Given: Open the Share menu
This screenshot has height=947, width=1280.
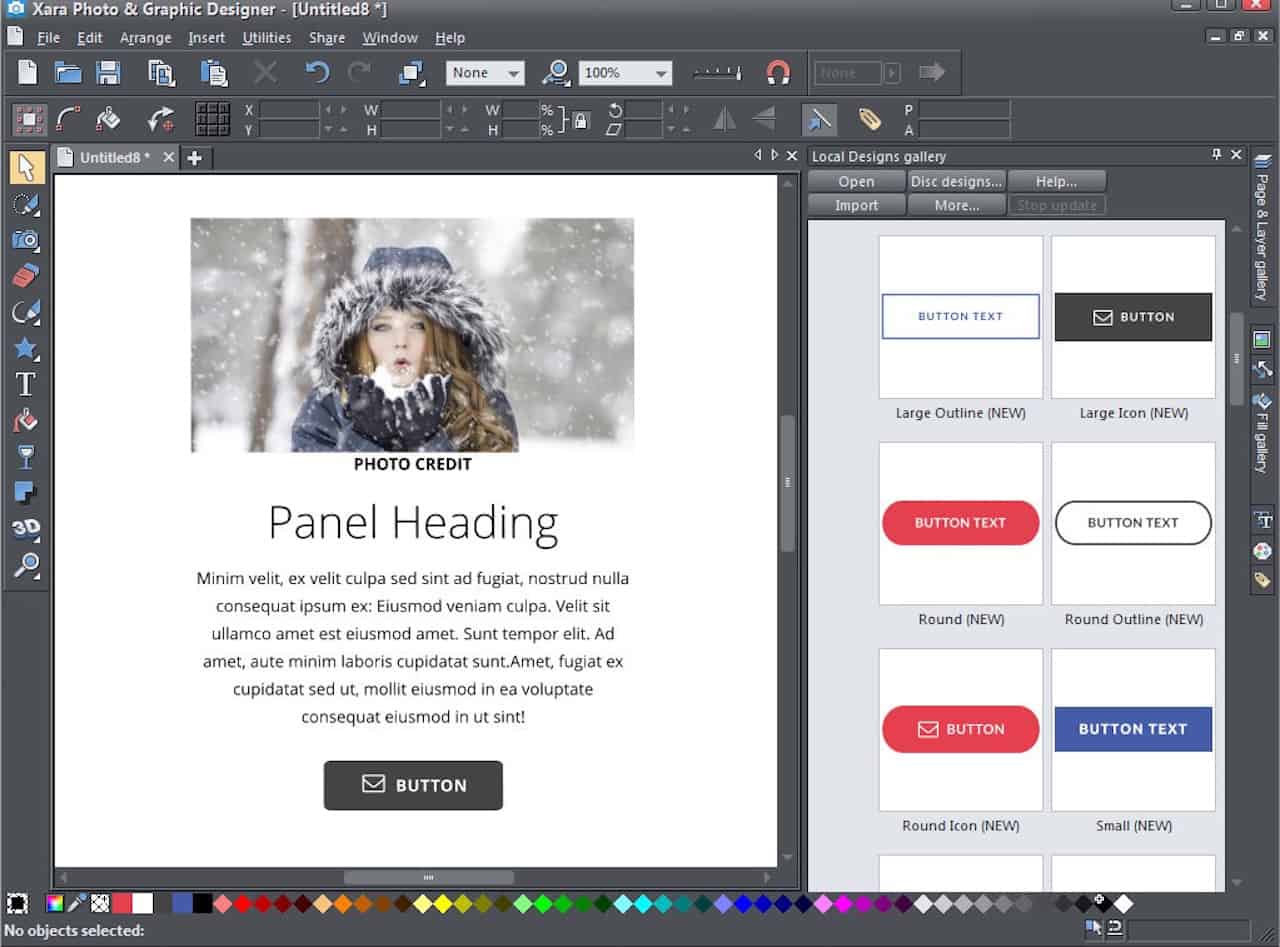Looking at the screenshot, I should tap(327, 38).
